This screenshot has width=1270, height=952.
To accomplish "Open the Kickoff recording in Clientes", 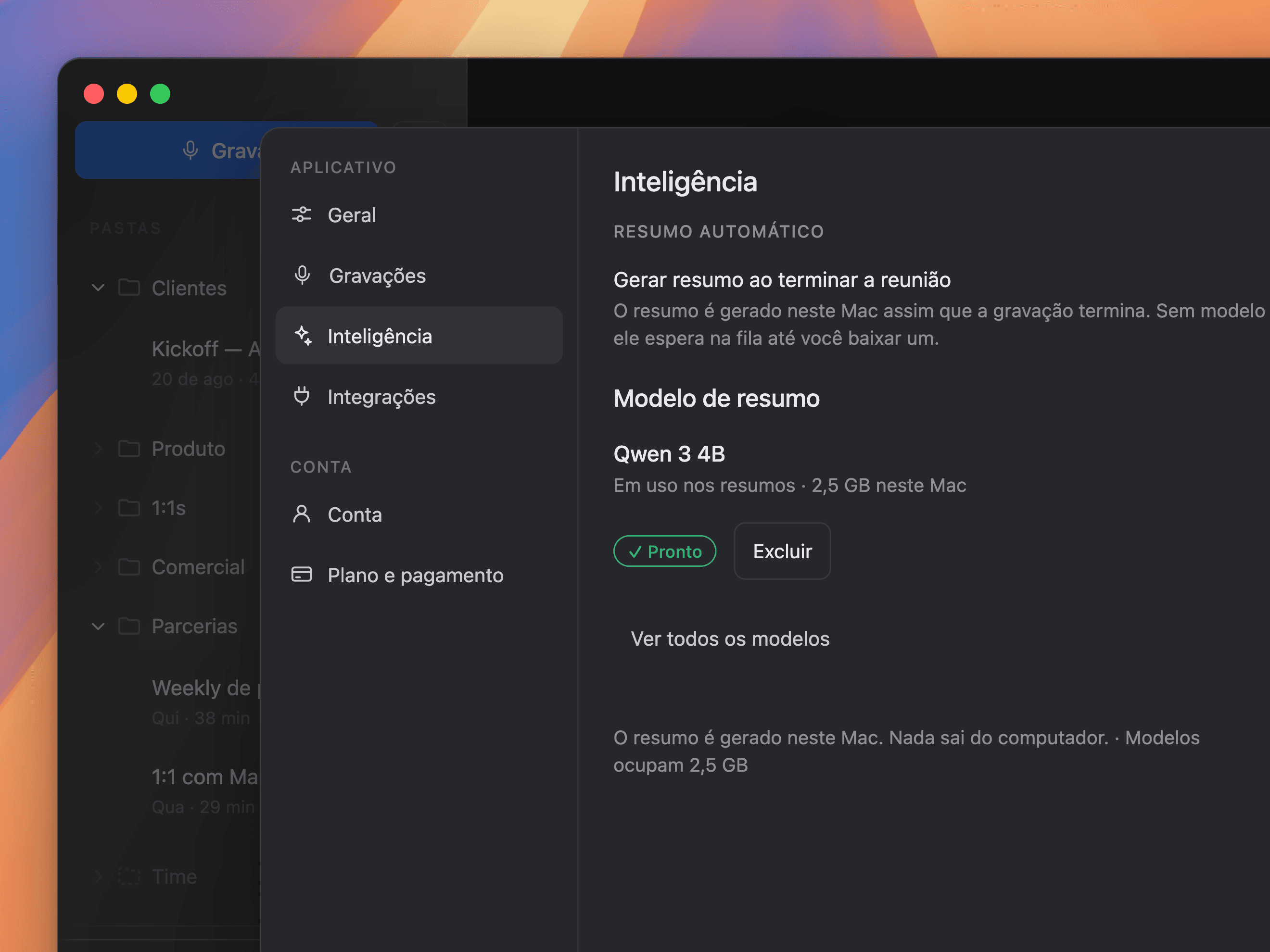I will point(205,363).
